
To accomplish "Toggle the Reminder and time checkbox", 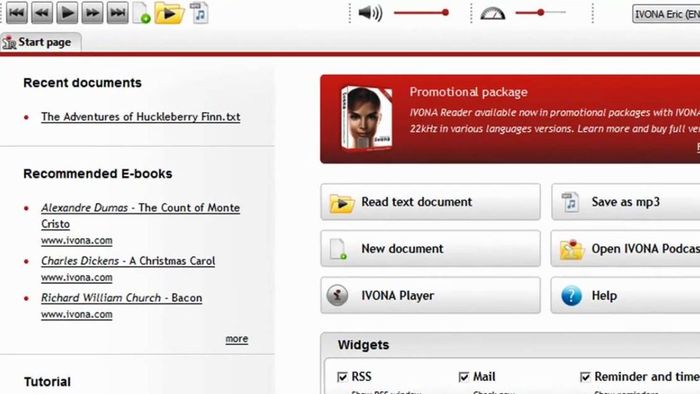I will coord(585,377).
